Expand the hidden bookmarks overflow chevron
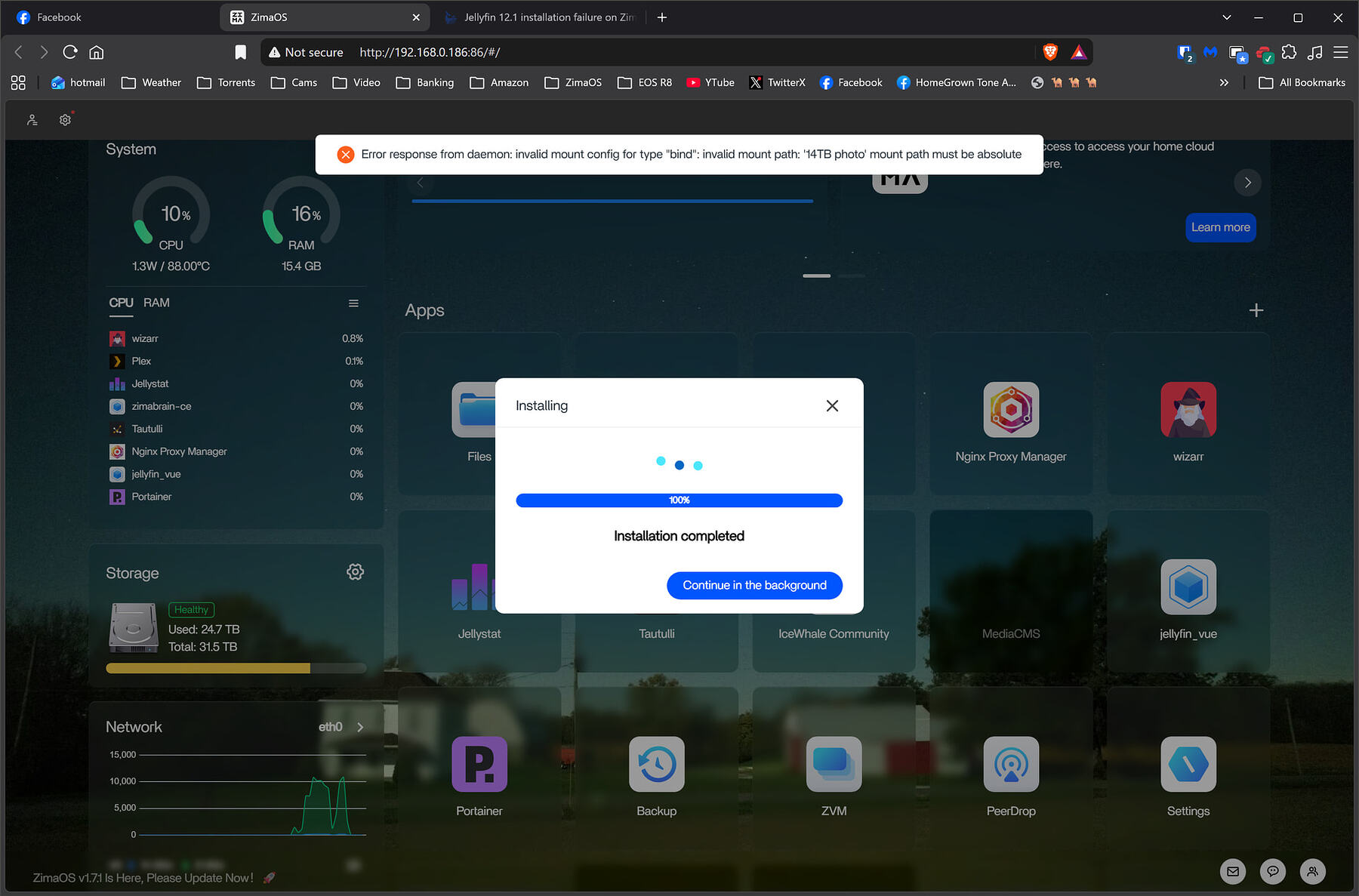The image size is (1359, 896). coord(1224,82)
